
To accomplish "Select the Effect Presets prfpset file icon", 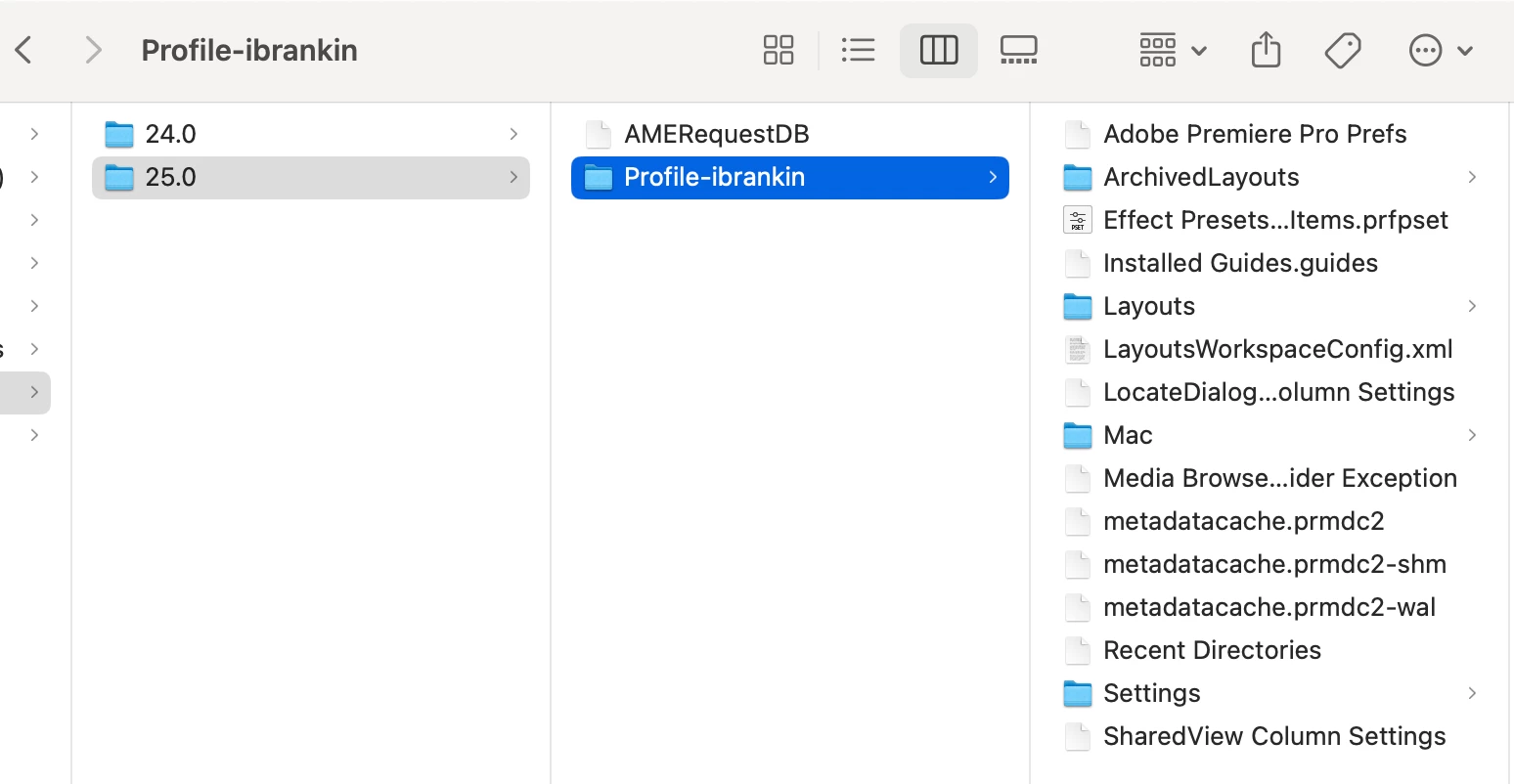I will (x=1078, y=220).
